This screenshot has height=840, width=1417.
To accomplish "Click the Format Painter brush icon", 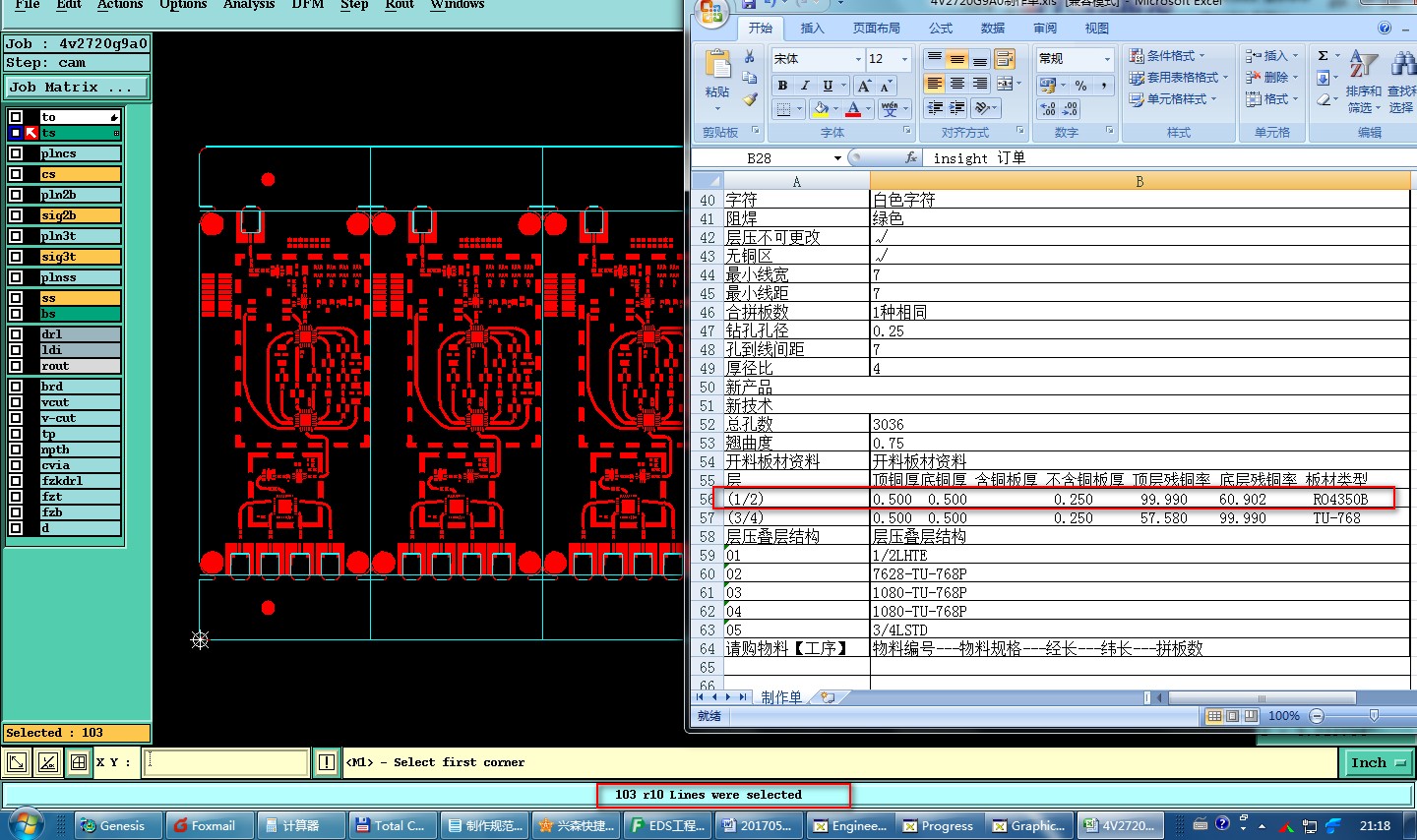I will pyautogui.click(x=750, y=99).
